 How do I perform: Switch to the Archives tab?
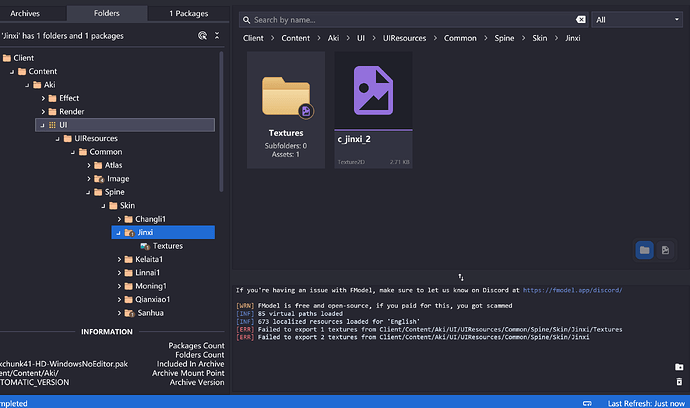(x=25, y=14)
